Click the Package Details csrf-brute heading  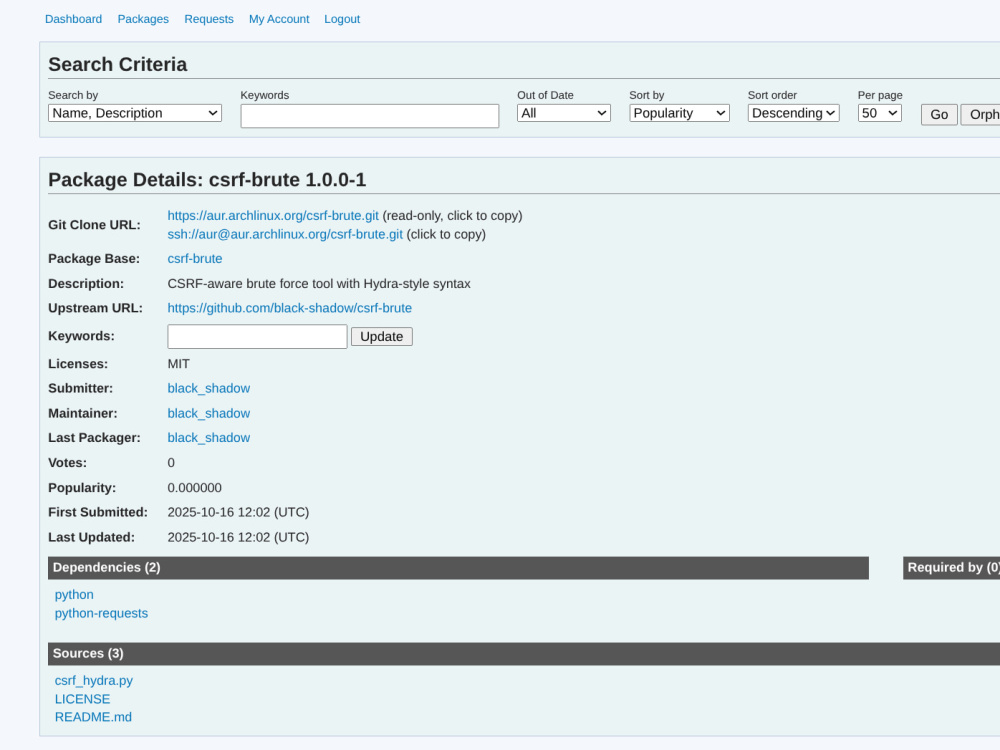pos(207,180)
